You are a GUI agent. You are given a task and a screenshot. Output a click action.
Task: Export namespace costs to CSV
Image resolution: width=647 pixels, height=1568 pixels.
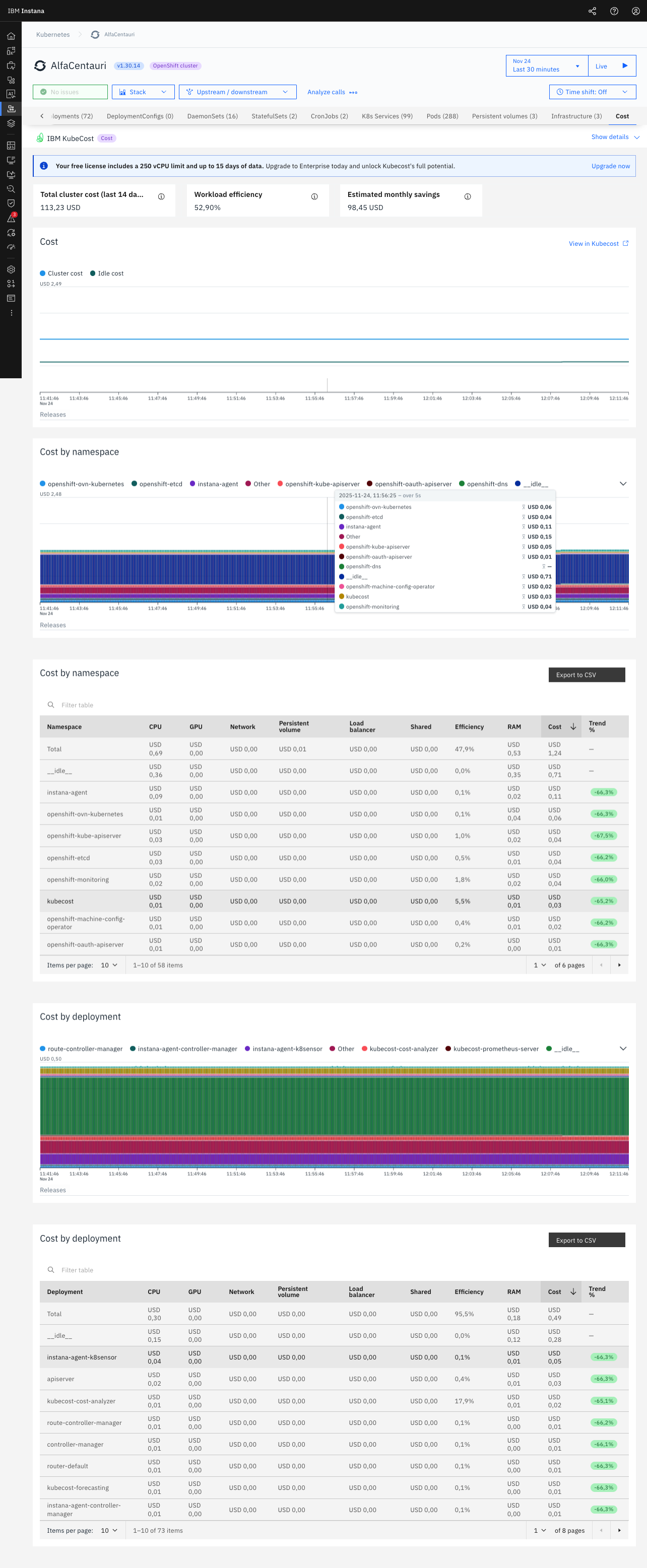[587, 675]
